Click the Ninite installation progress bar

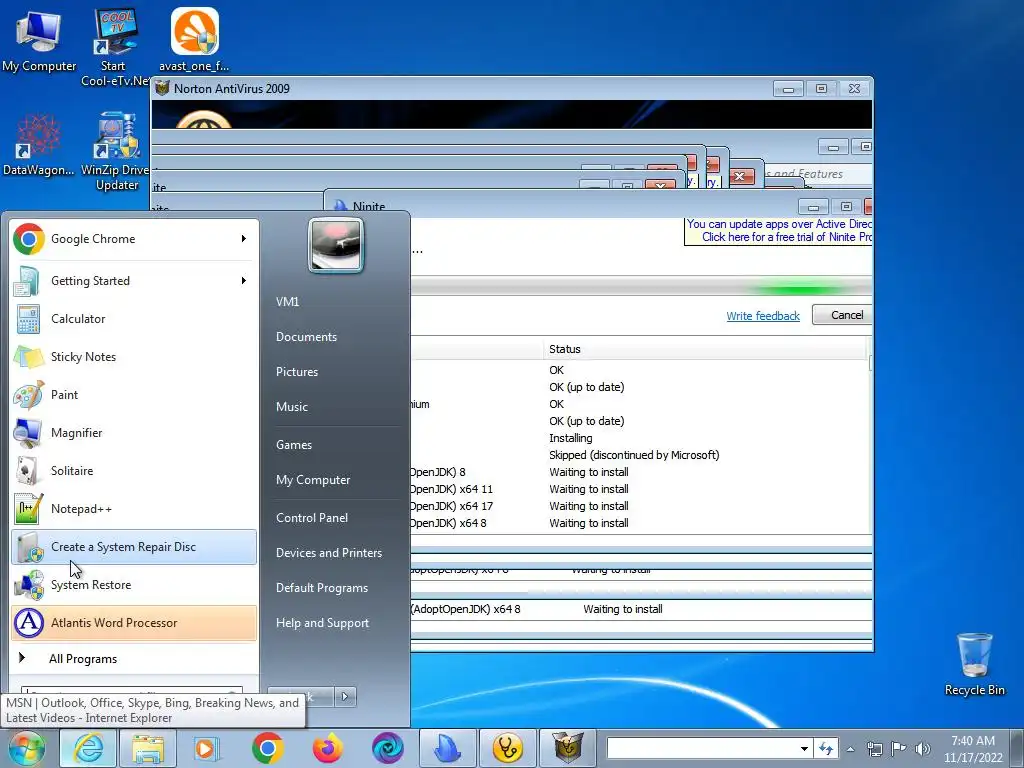(641, 287)
